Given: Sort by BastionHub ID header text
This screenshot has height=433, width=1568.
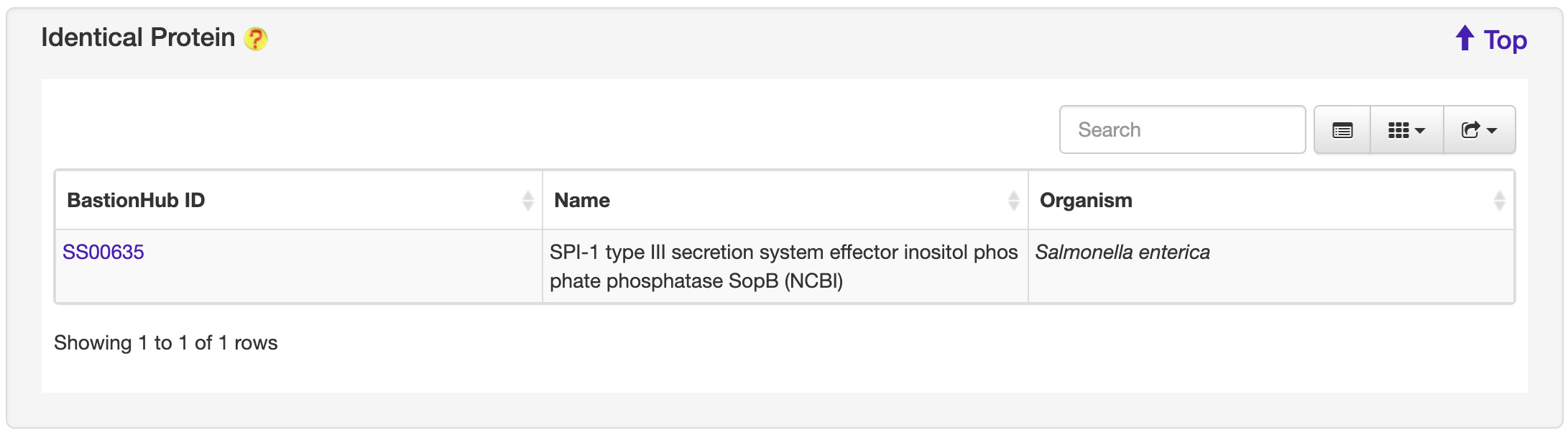Looking at the screenshot, I should [x=136, y=201].
